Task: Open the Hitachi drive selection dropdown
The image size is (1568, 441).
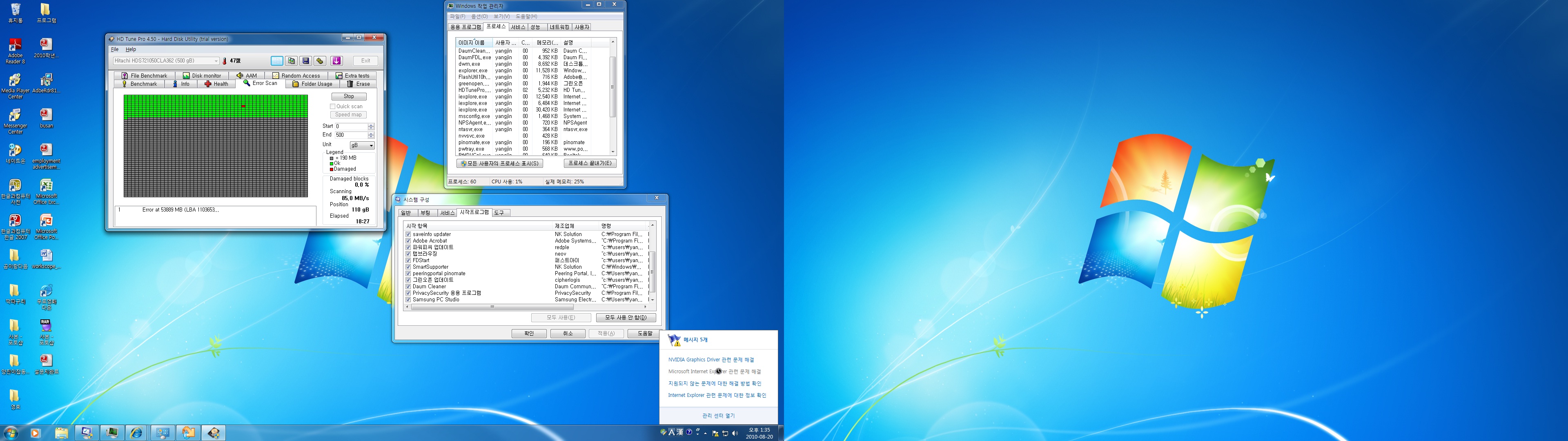Action: tap(165, 61)
